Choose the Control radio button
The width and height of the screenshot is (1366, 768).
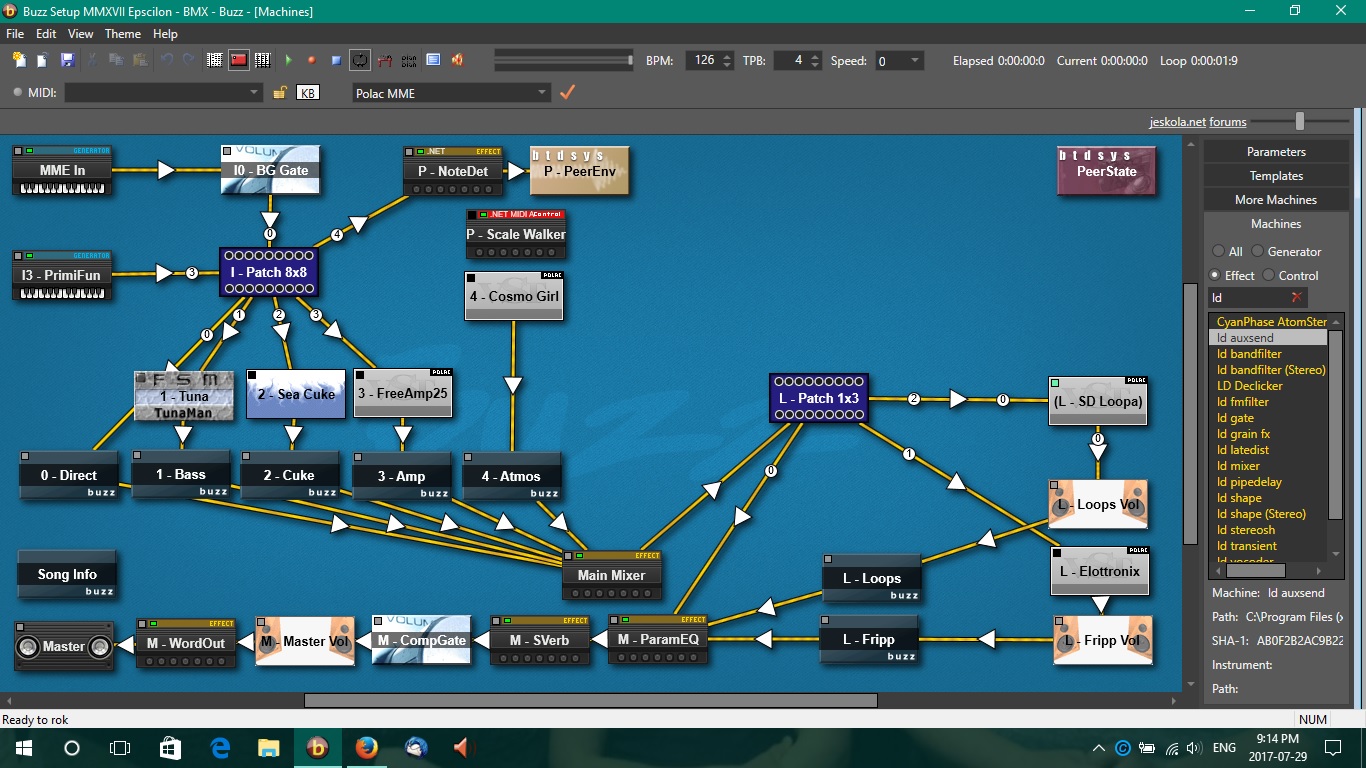pyautogui.click(x=1269, y=276)
